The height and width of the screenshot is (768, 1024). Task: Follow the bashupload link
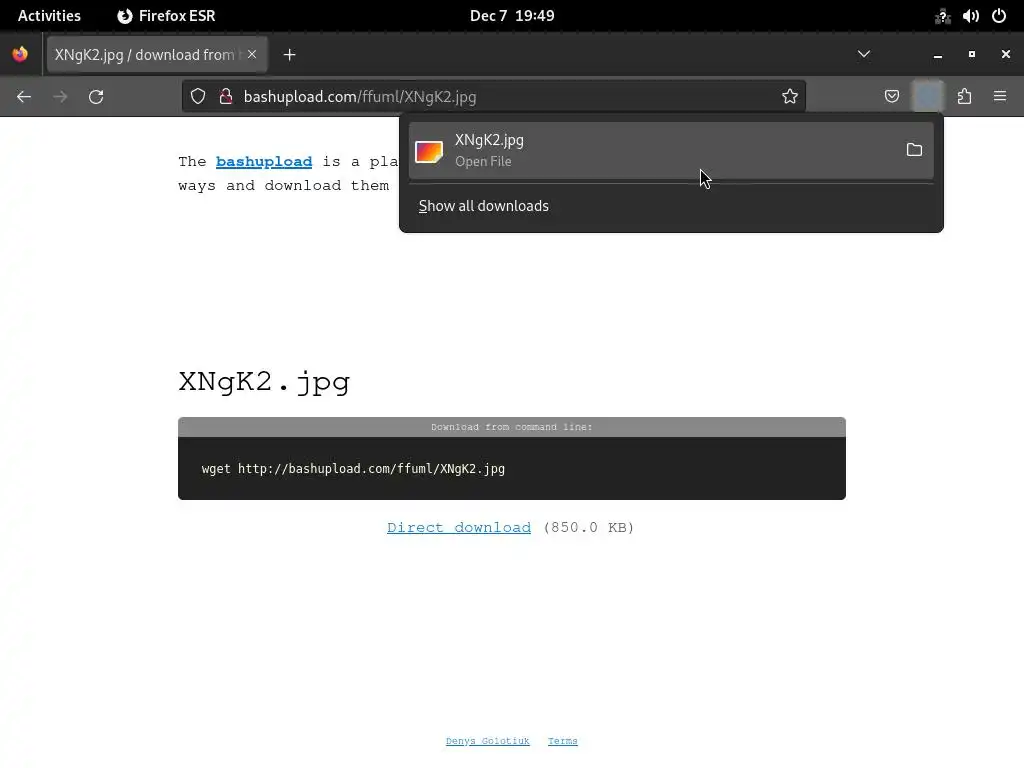click(264, 161)
